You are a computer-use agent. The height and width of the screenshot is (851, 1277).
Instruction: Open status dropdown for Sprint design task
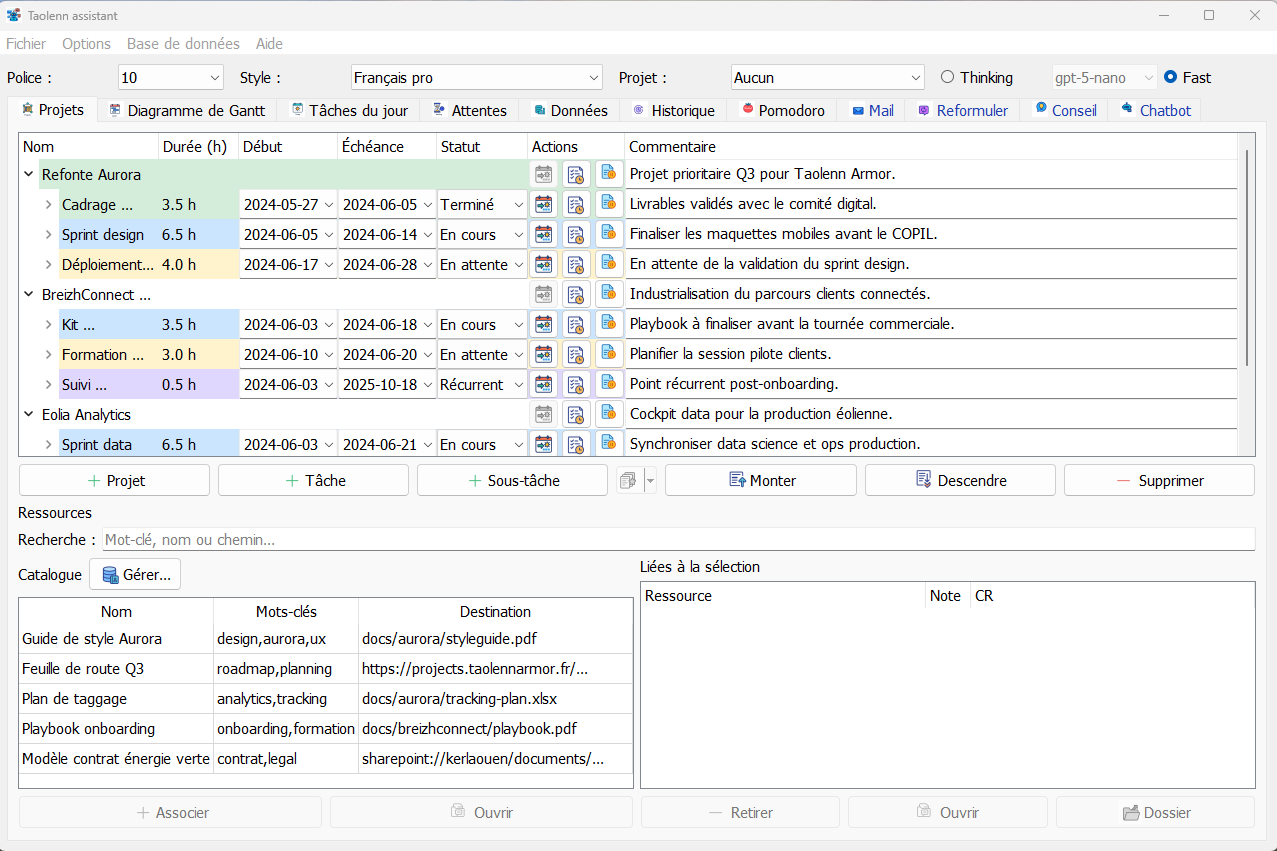pyautogui.click(x=482, y=235)
